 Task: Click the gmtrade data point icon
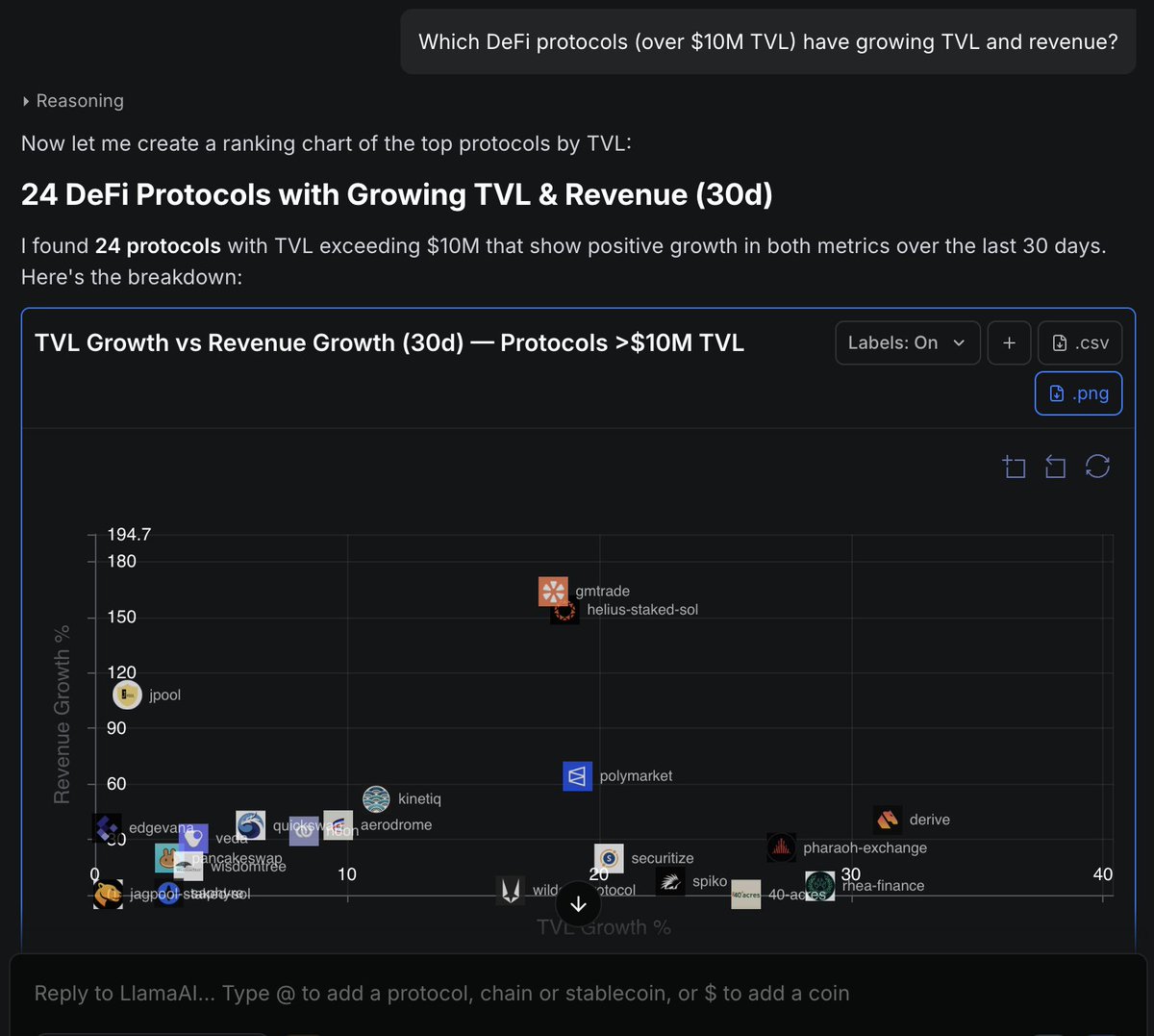pyautogui.click(x=553, y=593)
